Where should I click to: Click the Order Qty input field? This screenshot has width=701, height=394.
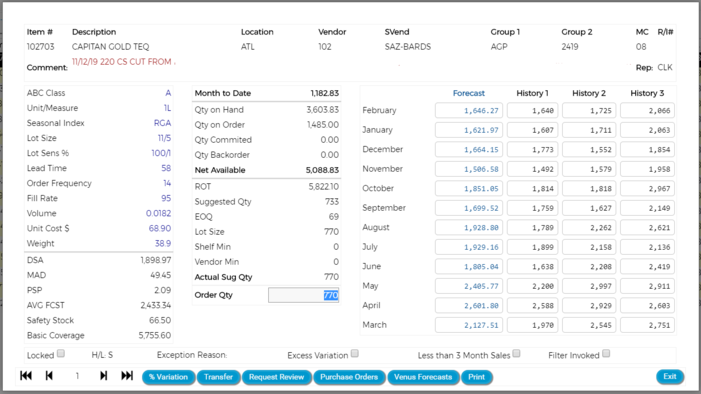click(304, 295)
